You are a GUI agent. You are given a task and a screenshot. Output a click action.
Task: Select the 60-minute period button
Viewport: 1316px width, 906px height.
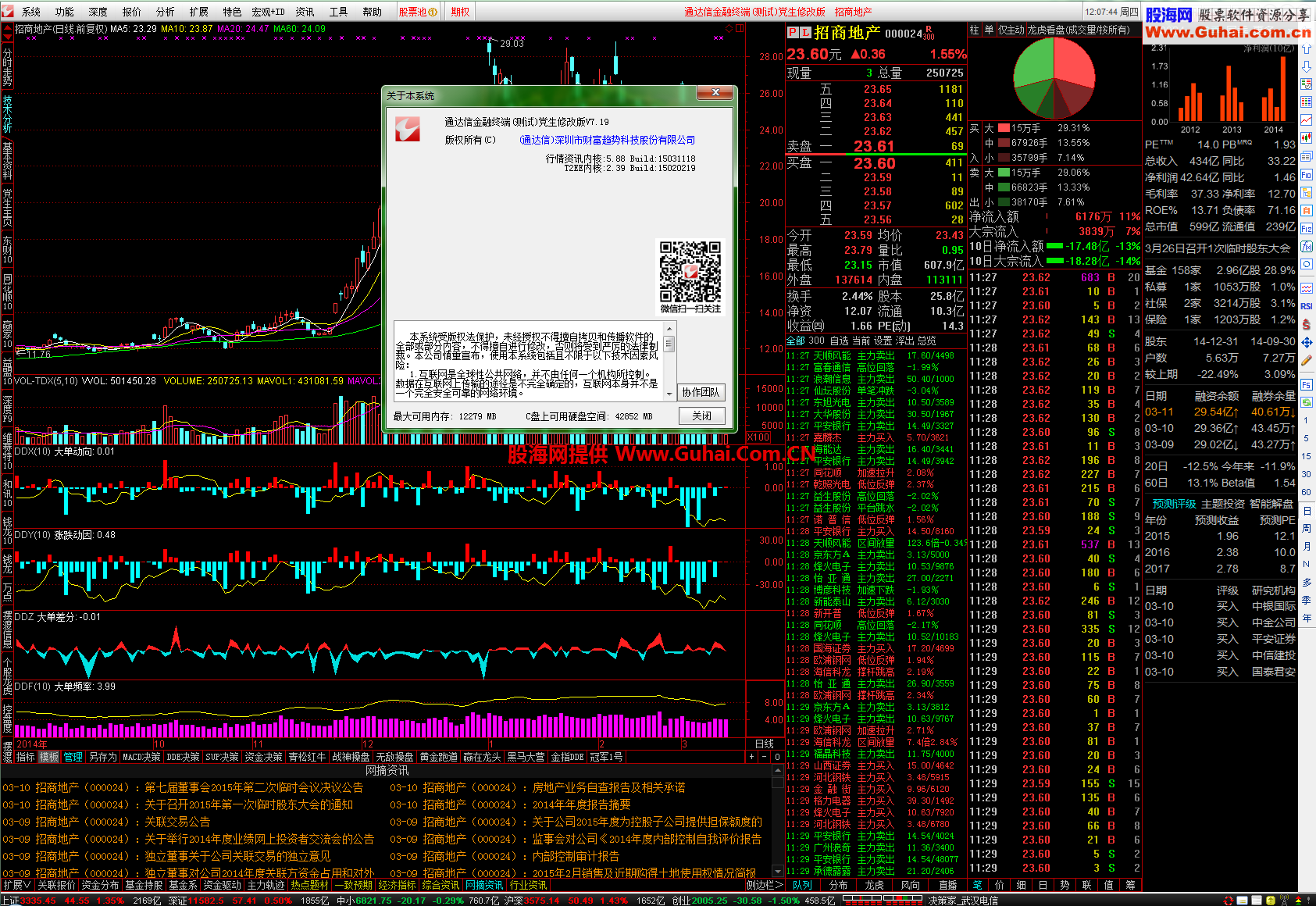1306,492
